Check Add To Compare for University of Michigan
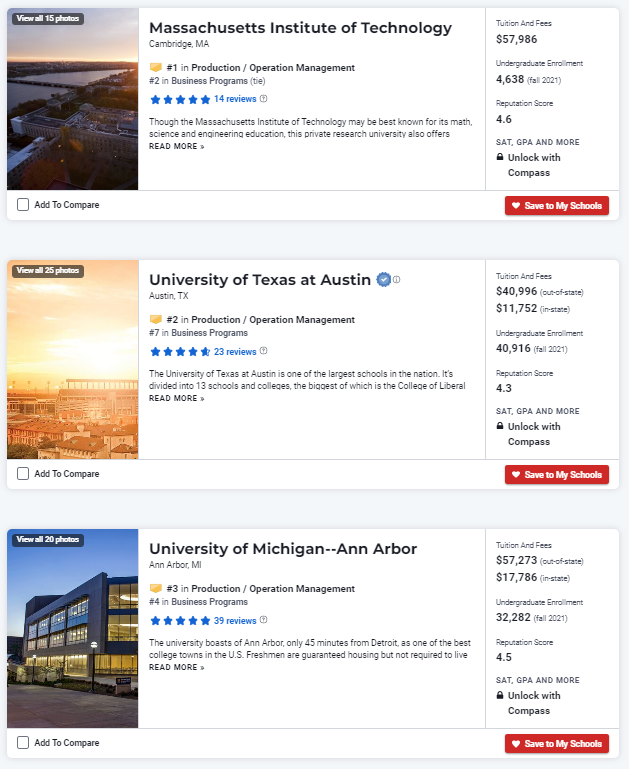This screenshot has width=629, height=769. pos(23,743)
